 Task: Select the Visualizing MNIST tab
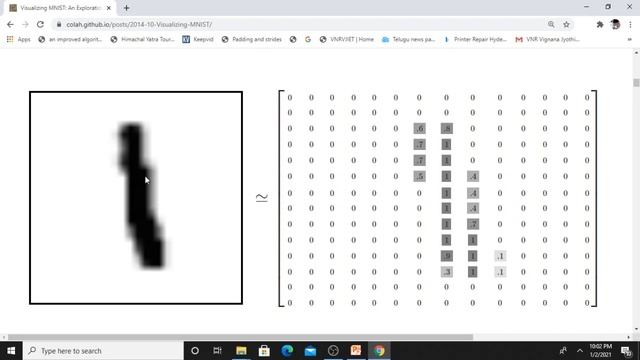tap(60, 8)
